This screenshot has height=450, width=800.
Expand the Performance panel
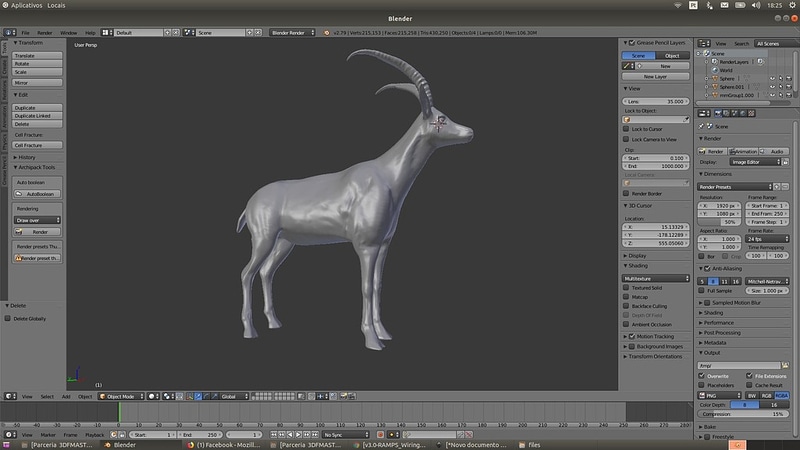point(701,322)
